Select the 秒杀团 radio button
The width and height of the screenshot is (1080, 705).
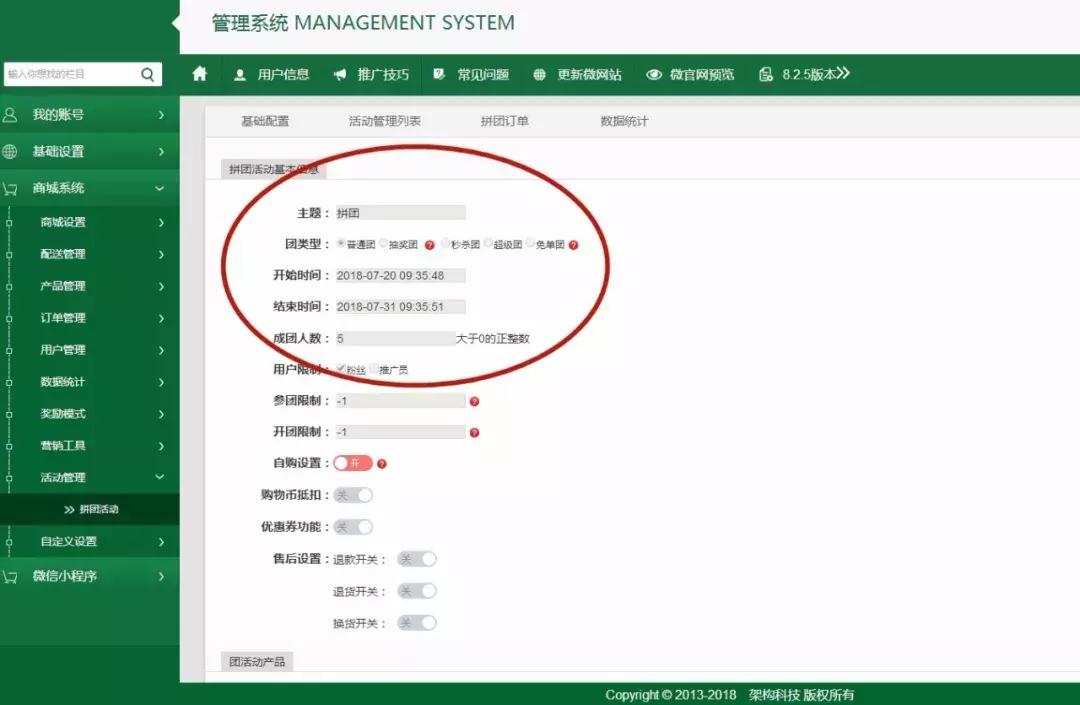pyautogui.click(x=446, y=243)
